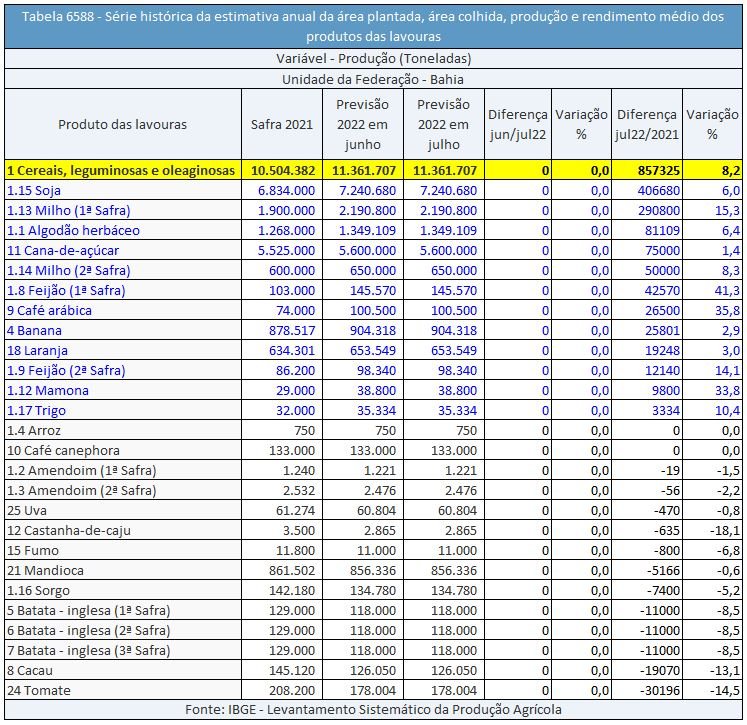Screen dimensions: 747x725
Task: Select '4 Banana' row label
Action: click(34, 331)
